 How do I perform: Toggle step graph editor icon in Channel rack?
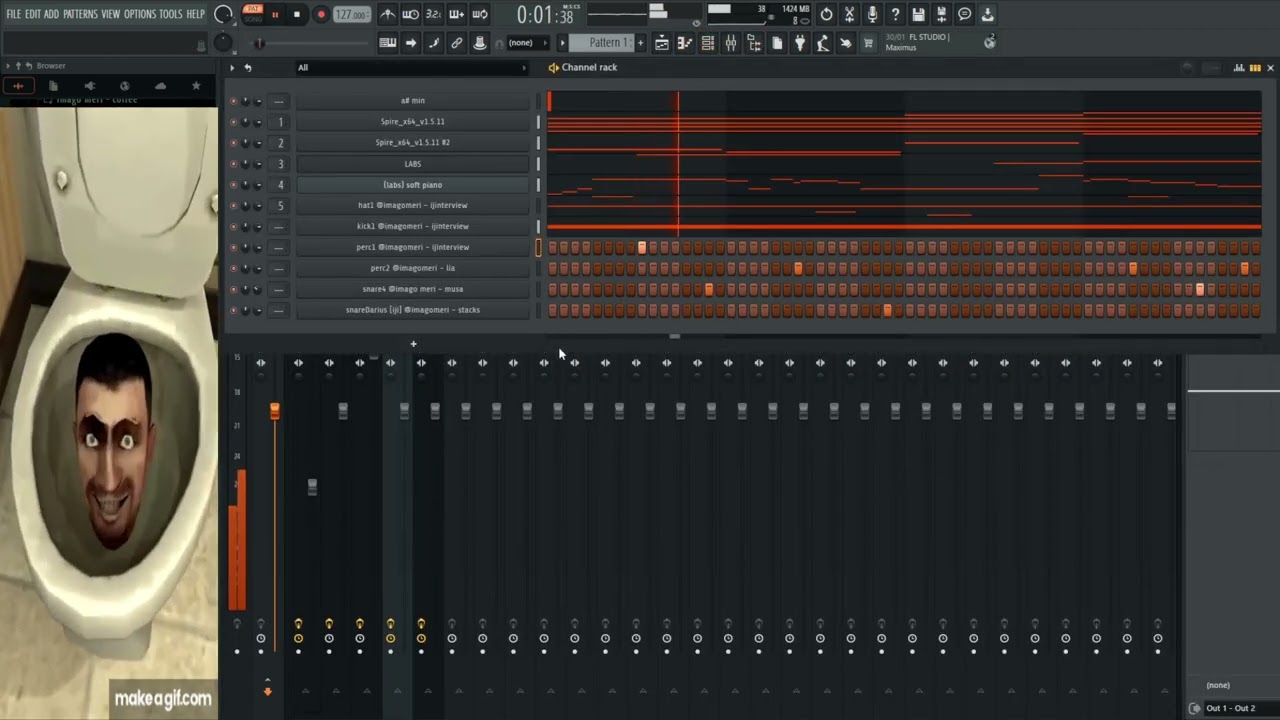(1239, 68)
